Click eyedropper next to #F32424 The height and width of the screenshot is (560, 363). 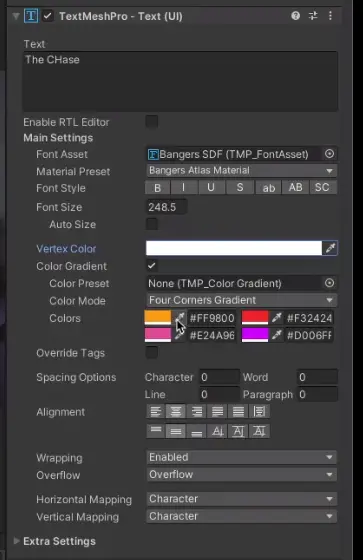coord(277,318)
